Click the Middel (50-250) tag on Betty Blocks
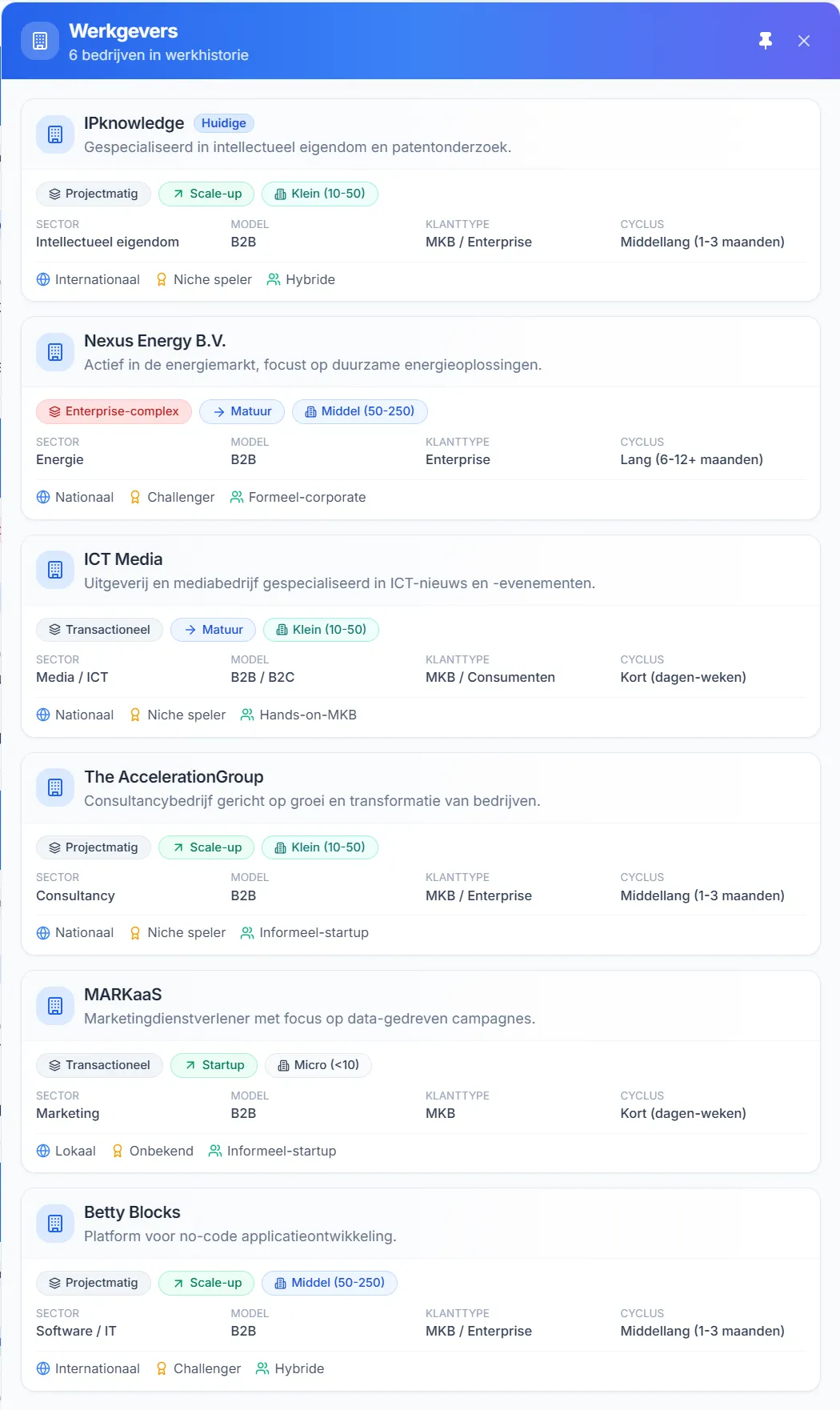 [x=329, y=1283]
